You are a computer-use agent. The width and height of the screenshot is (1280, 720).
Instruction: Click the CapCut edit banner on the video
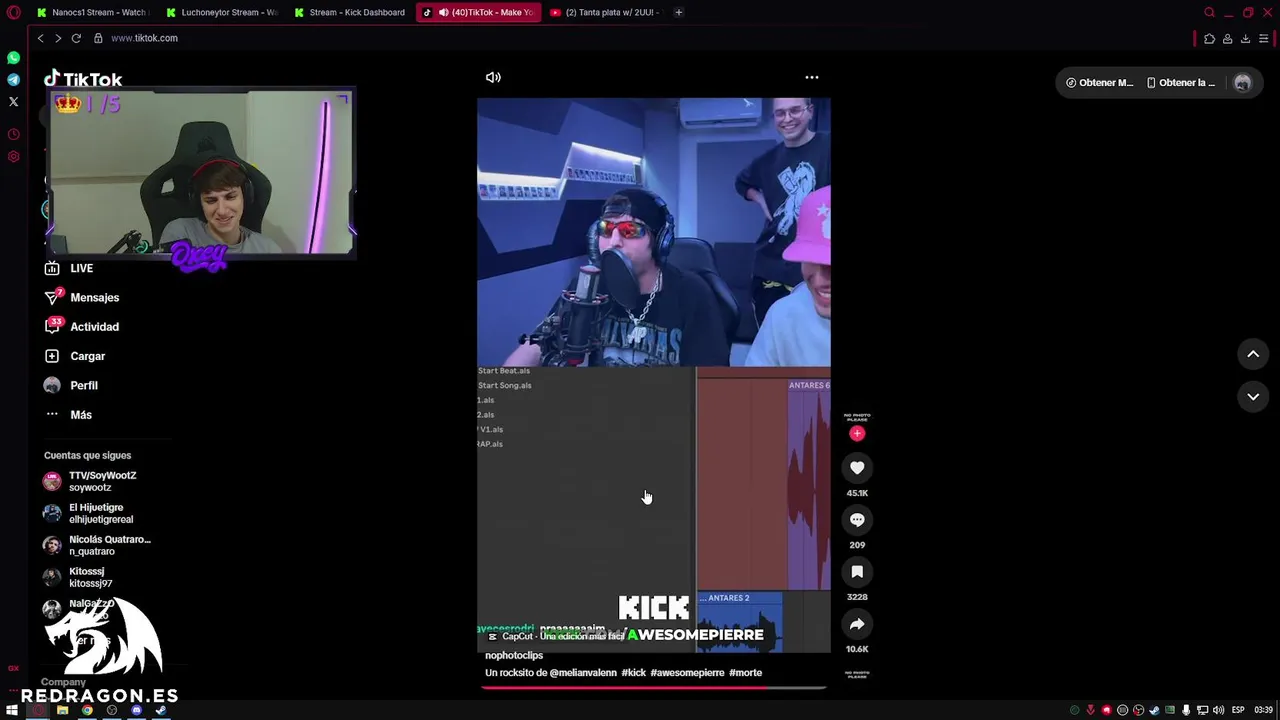coord(556,636)
